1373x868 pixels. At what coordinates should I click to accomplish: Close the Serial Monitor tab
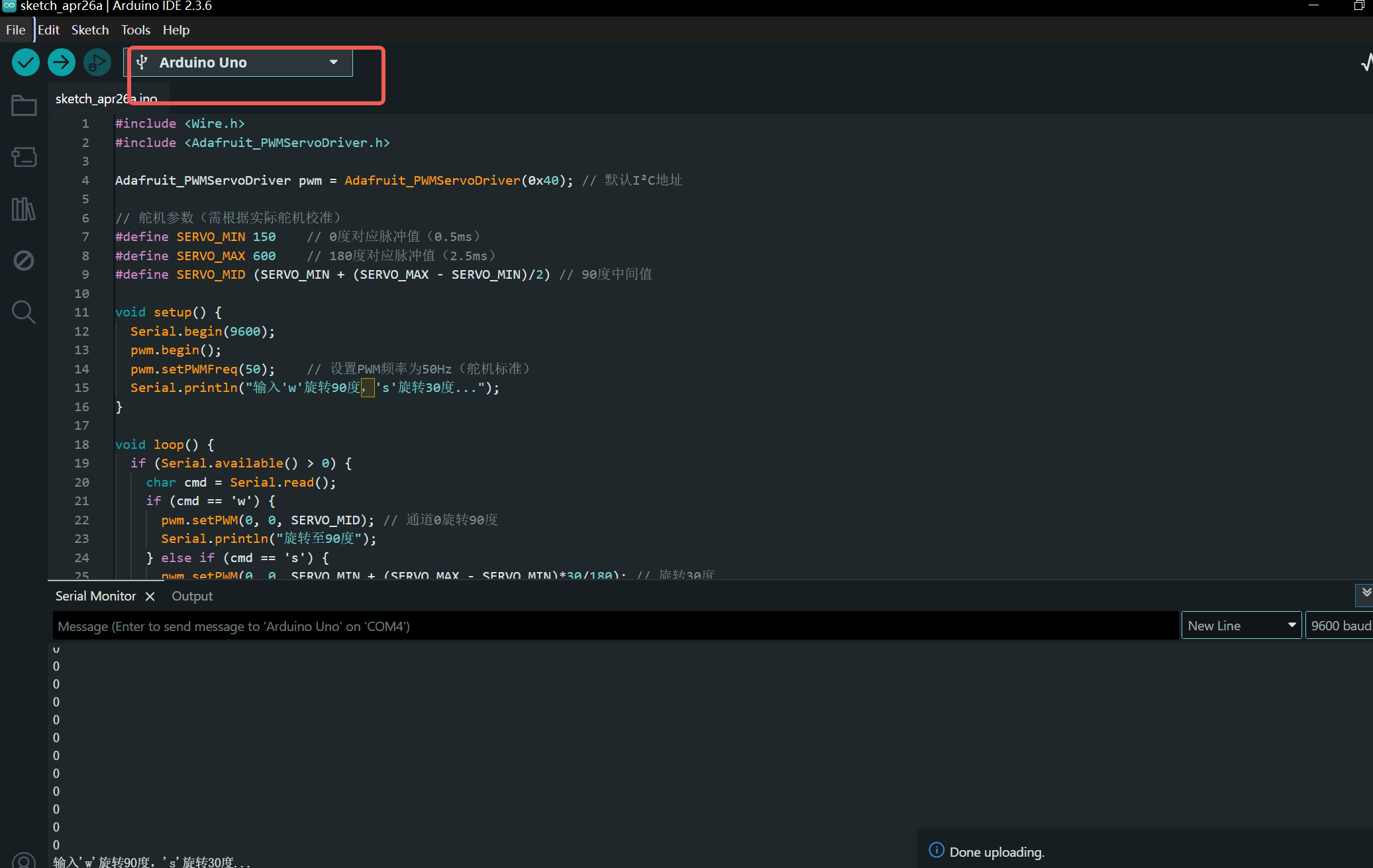pos(150,596)
